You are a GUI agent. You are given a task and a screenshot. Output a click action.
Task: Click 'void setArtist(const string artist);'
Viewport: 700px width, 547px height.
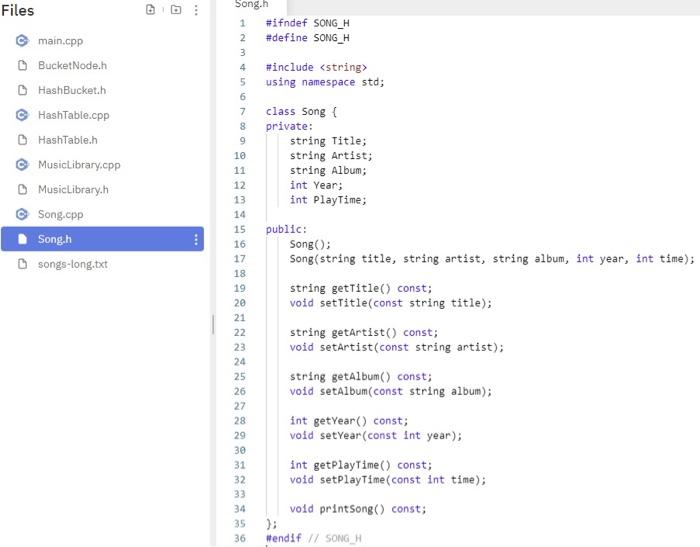(x=396, y=347)
